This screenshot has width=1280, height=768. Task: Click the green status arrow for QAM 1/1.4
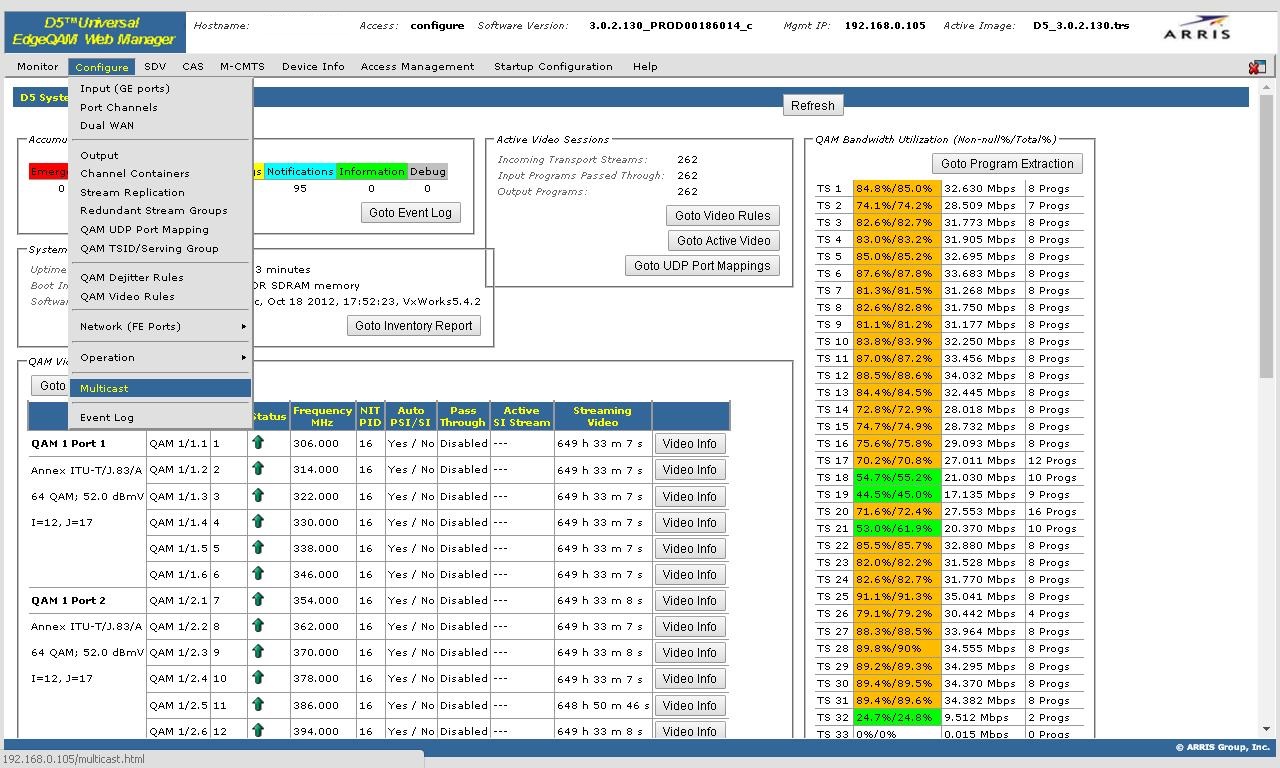pos(258,521)
